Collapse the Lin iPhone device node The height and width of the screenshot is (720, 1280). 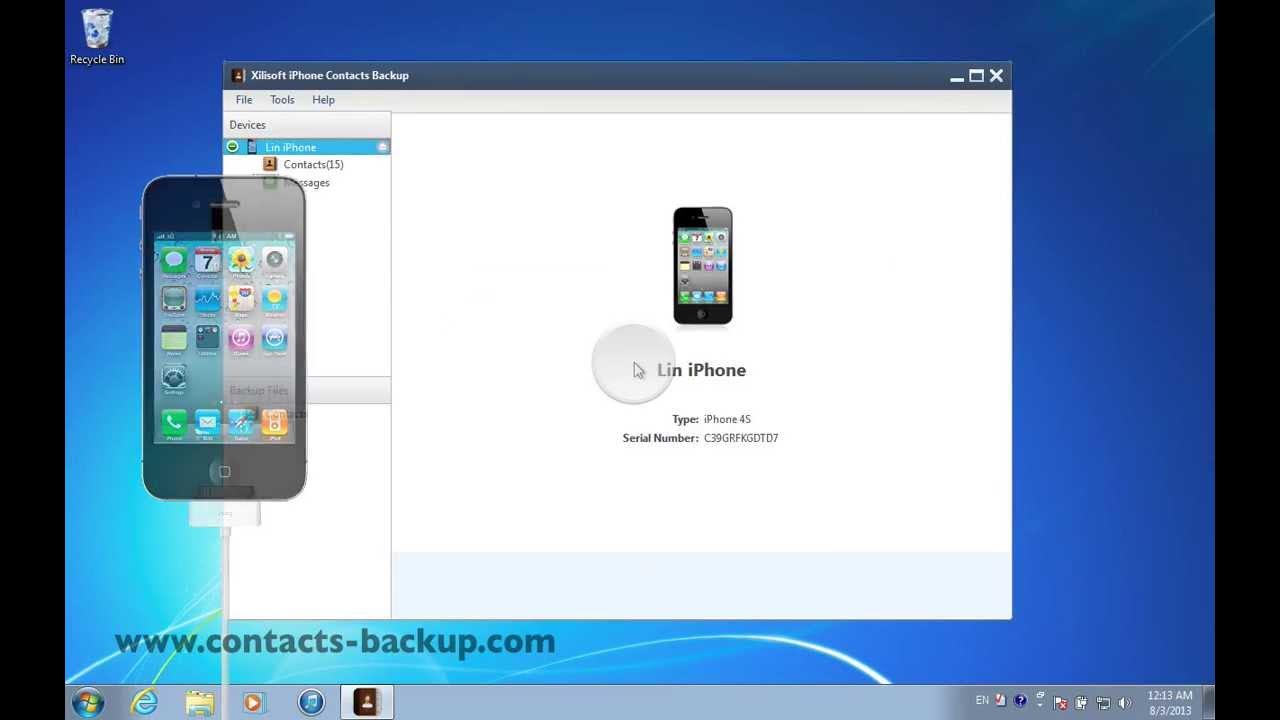click(x=233, y=147)
